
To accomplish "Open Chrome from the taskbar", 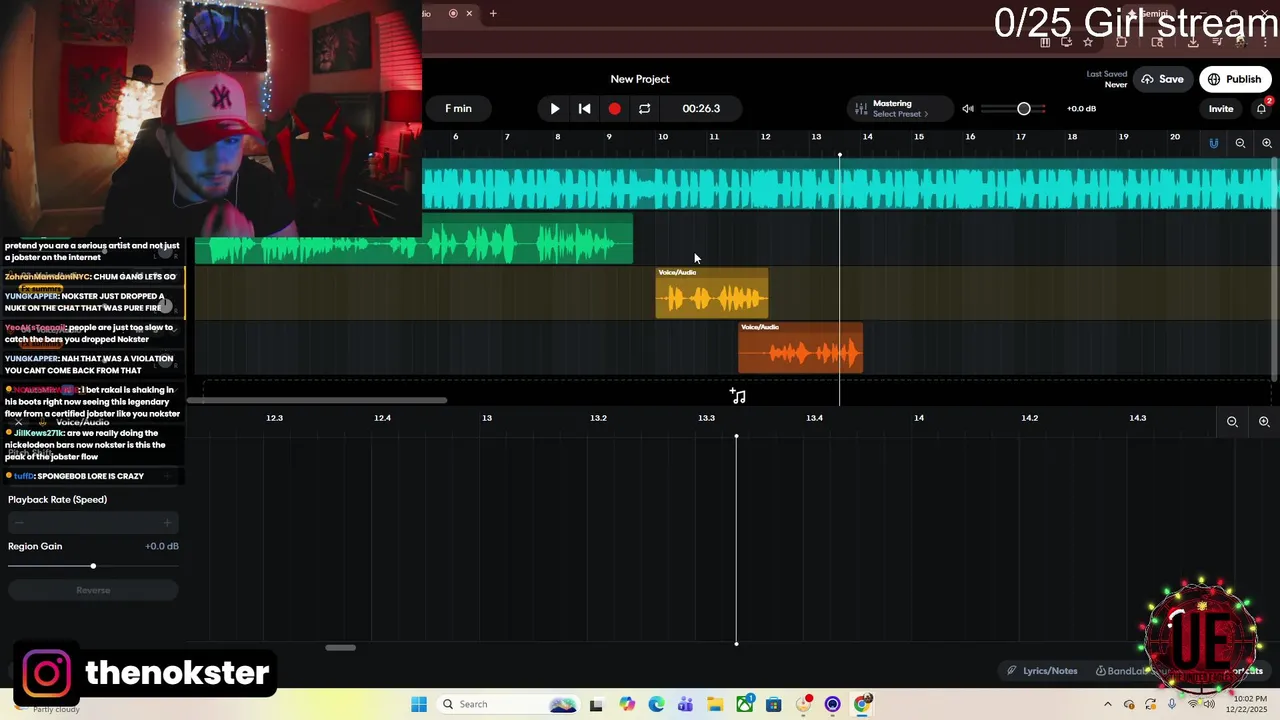I will click(862, 704).
